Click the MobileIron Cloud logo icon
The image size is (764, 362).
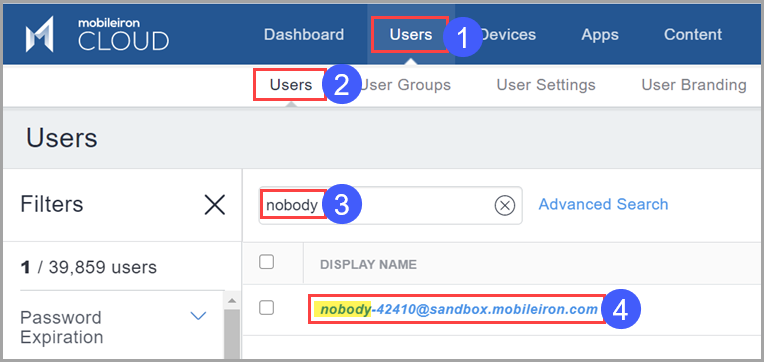[x=39, y=34]
